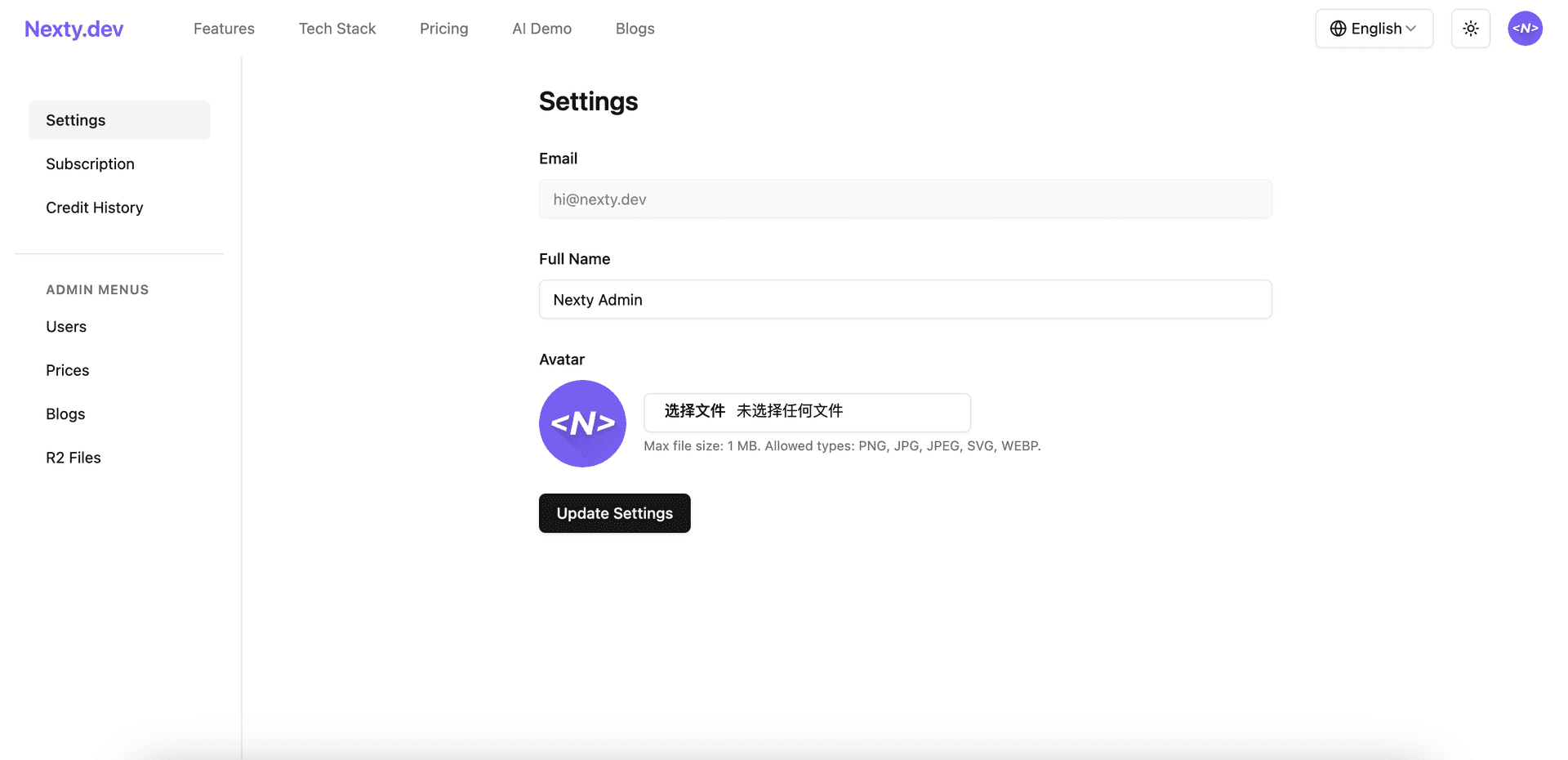Click the language dropdown chevron arrow
The height and width of the screenshot is (760, 1568).
coord(1410,29)
